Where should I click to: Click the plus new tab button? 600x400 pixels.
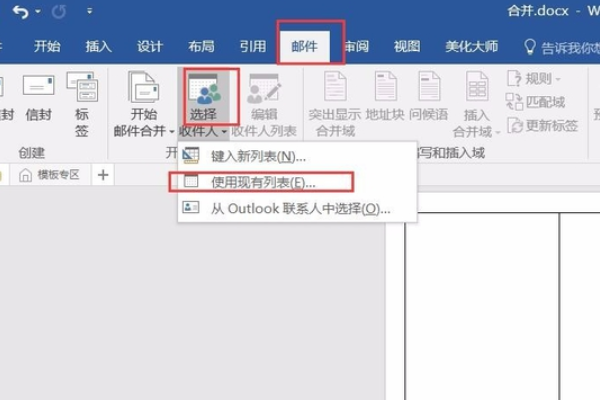[103, 175]
